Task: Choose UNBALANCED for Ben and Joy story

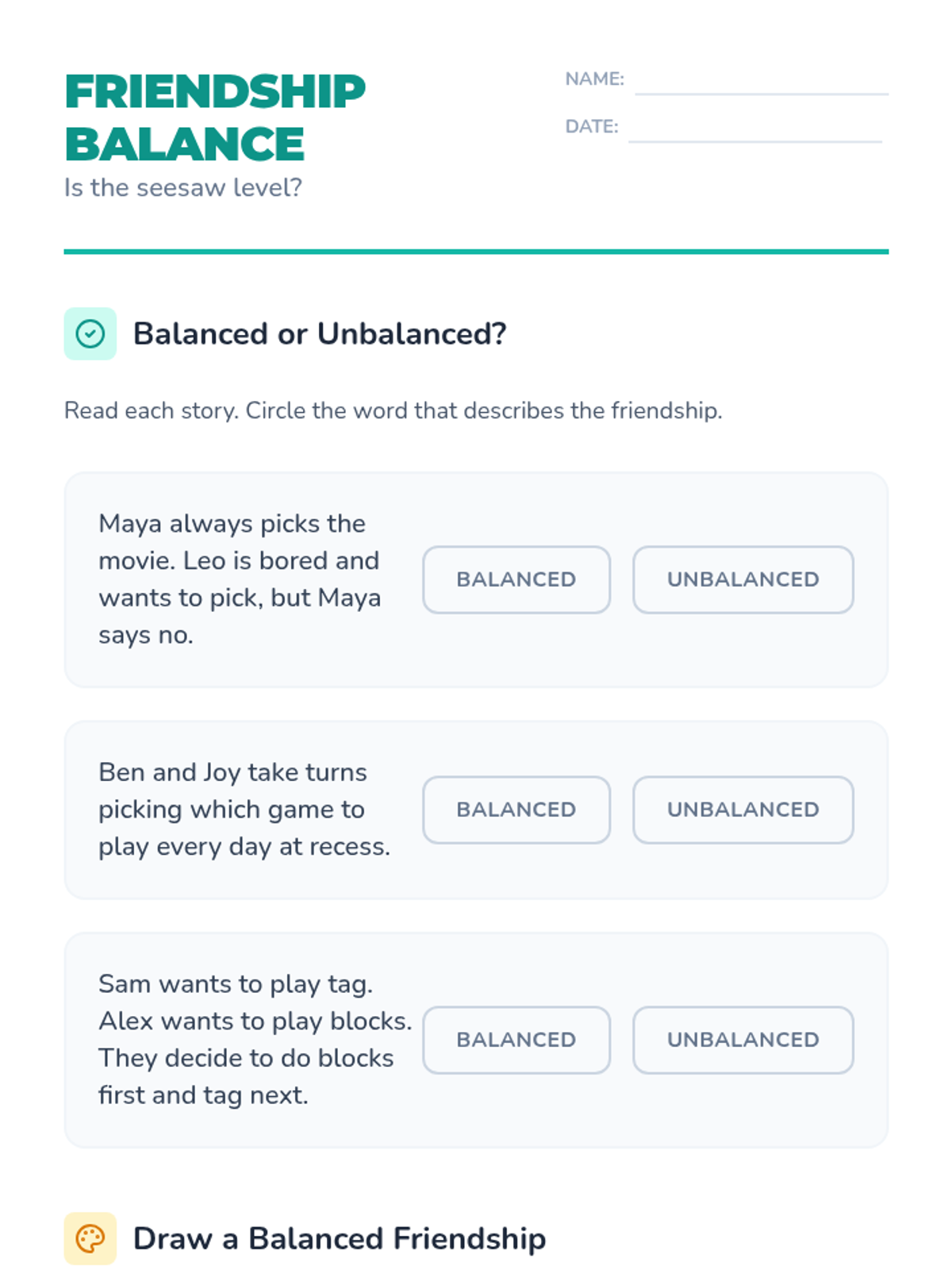Action: click(x=743, y=810)
